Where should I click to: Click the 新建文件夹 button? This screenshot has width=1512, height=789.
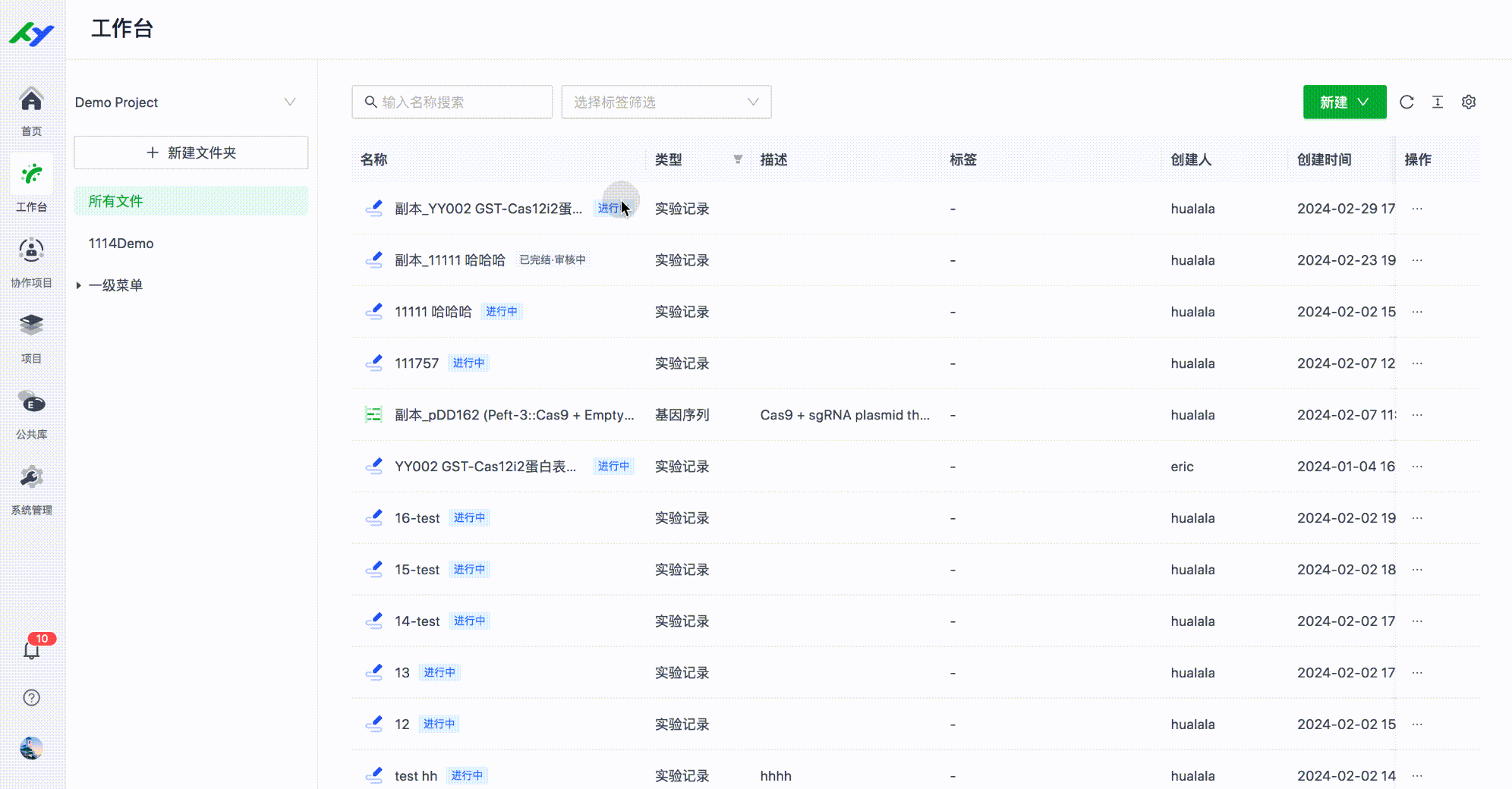(191, 152)
